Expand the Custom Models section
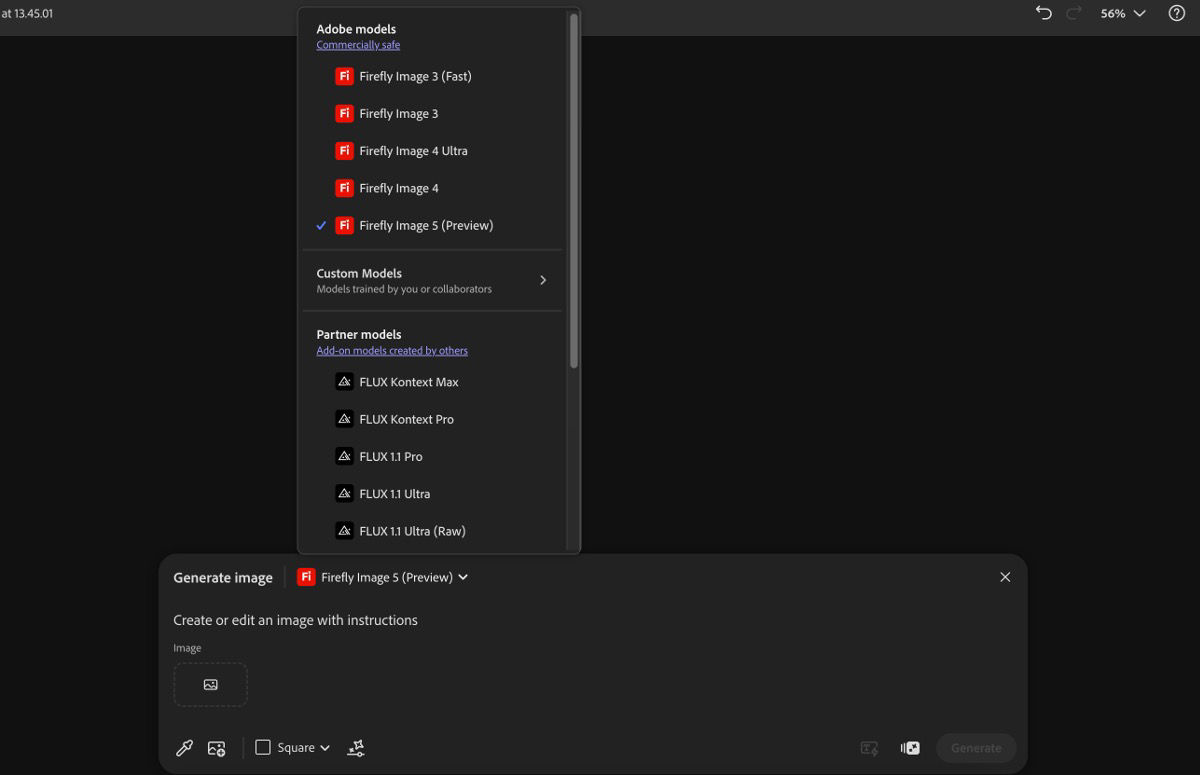 tap(431, 280)
